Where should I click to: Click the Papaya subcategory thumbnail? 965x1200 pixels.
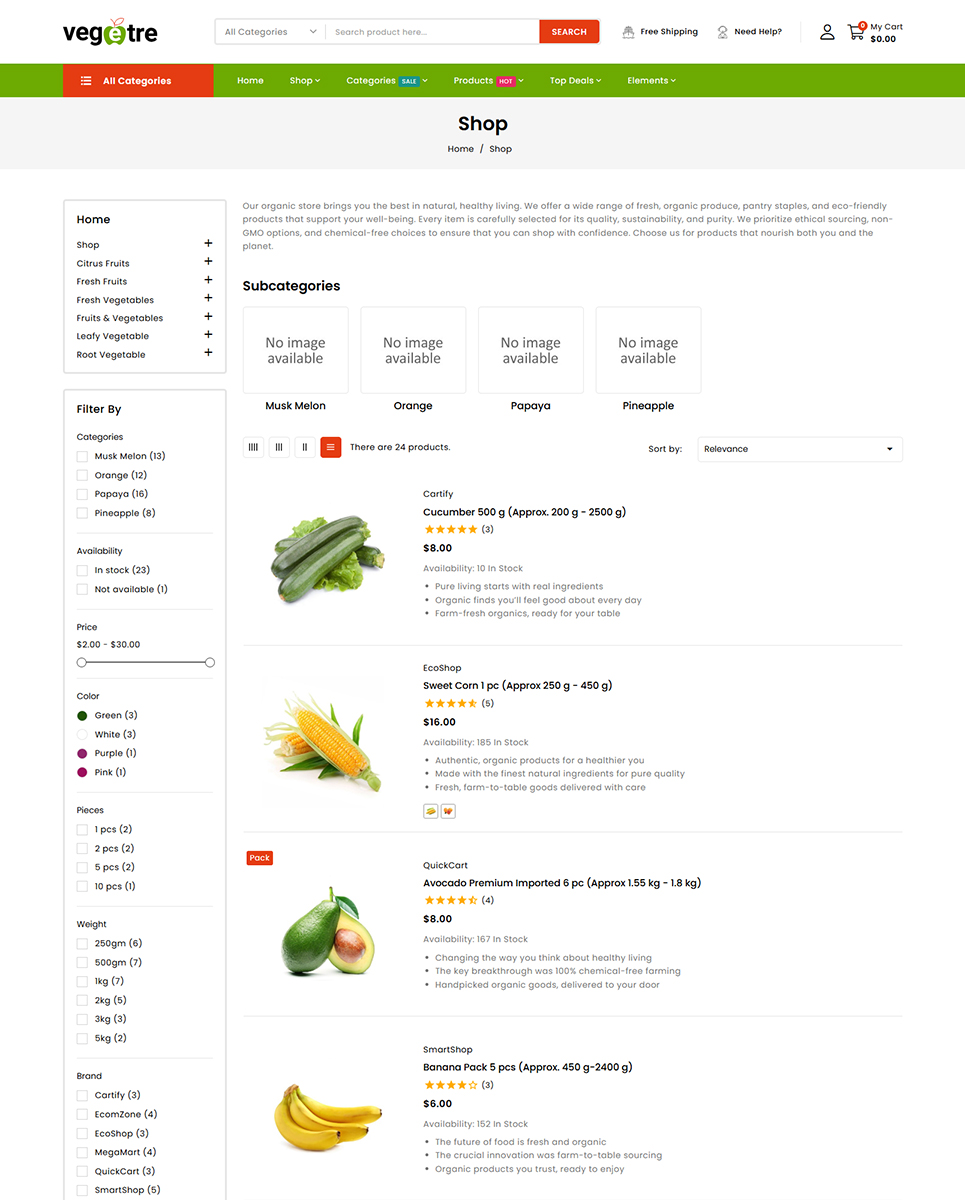530,351
